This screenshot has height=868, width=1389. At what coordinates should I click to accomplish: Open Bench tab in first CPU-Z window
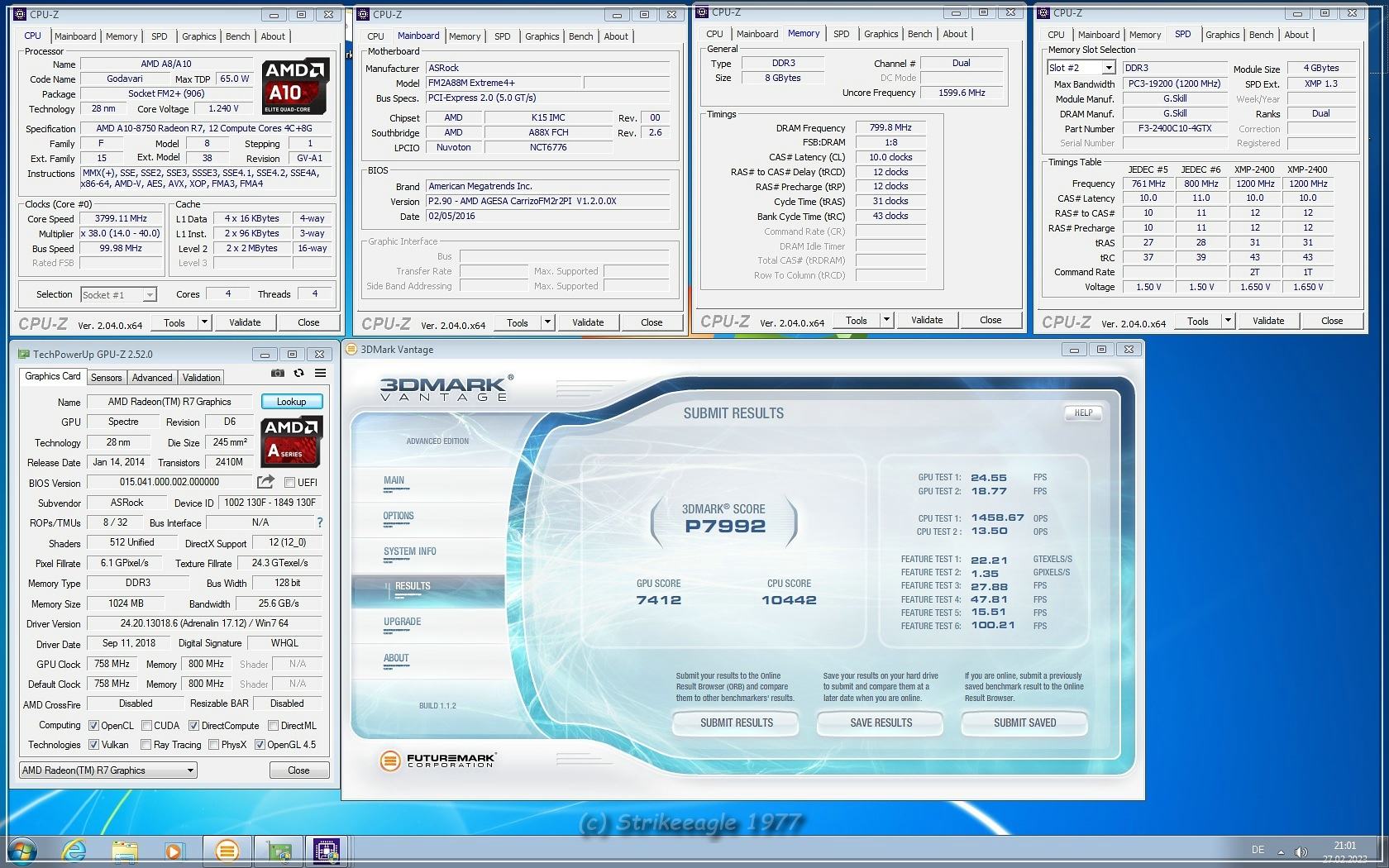coord(237,36)
